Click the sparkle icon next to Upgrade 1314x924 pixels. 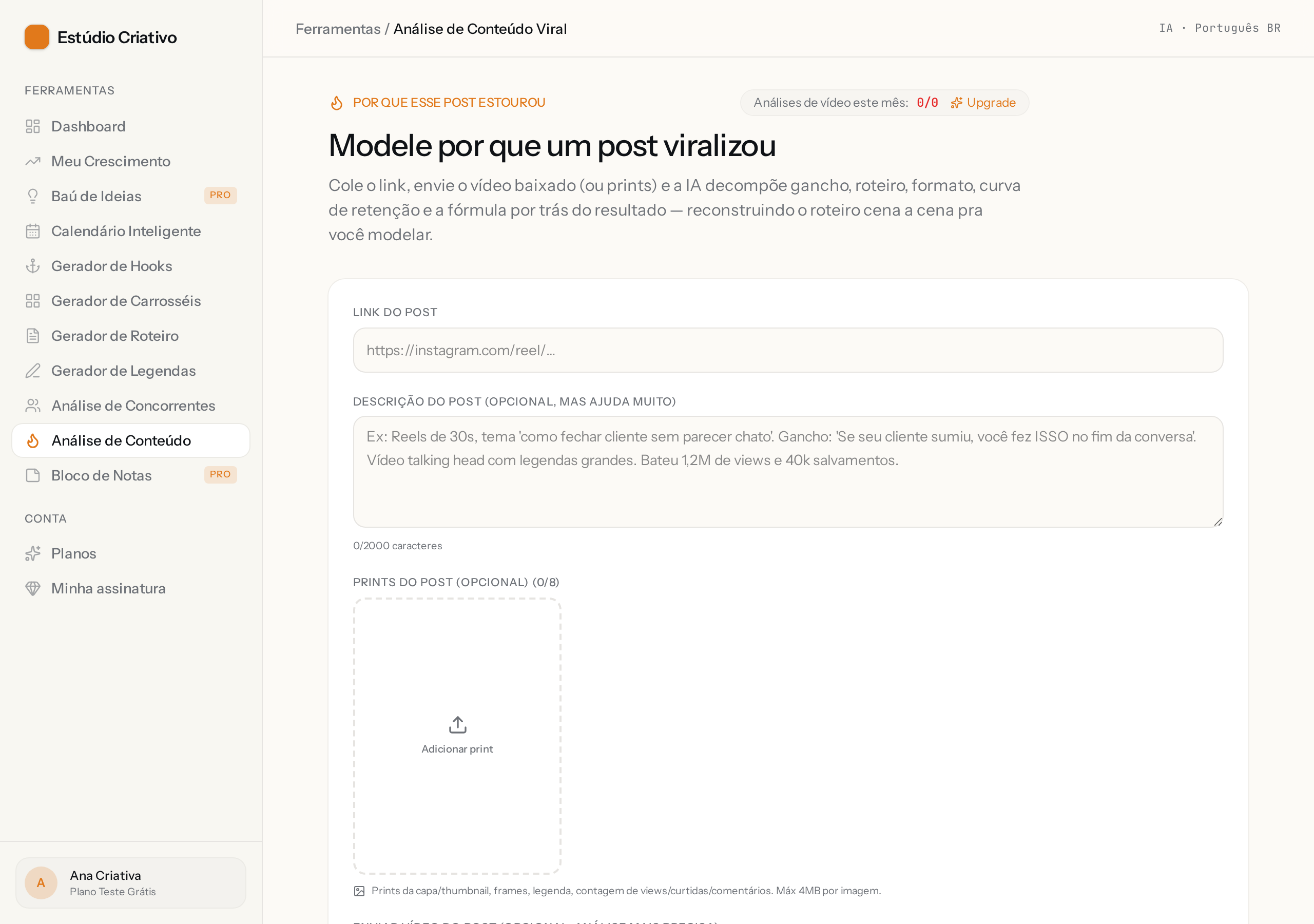point(956,103)
